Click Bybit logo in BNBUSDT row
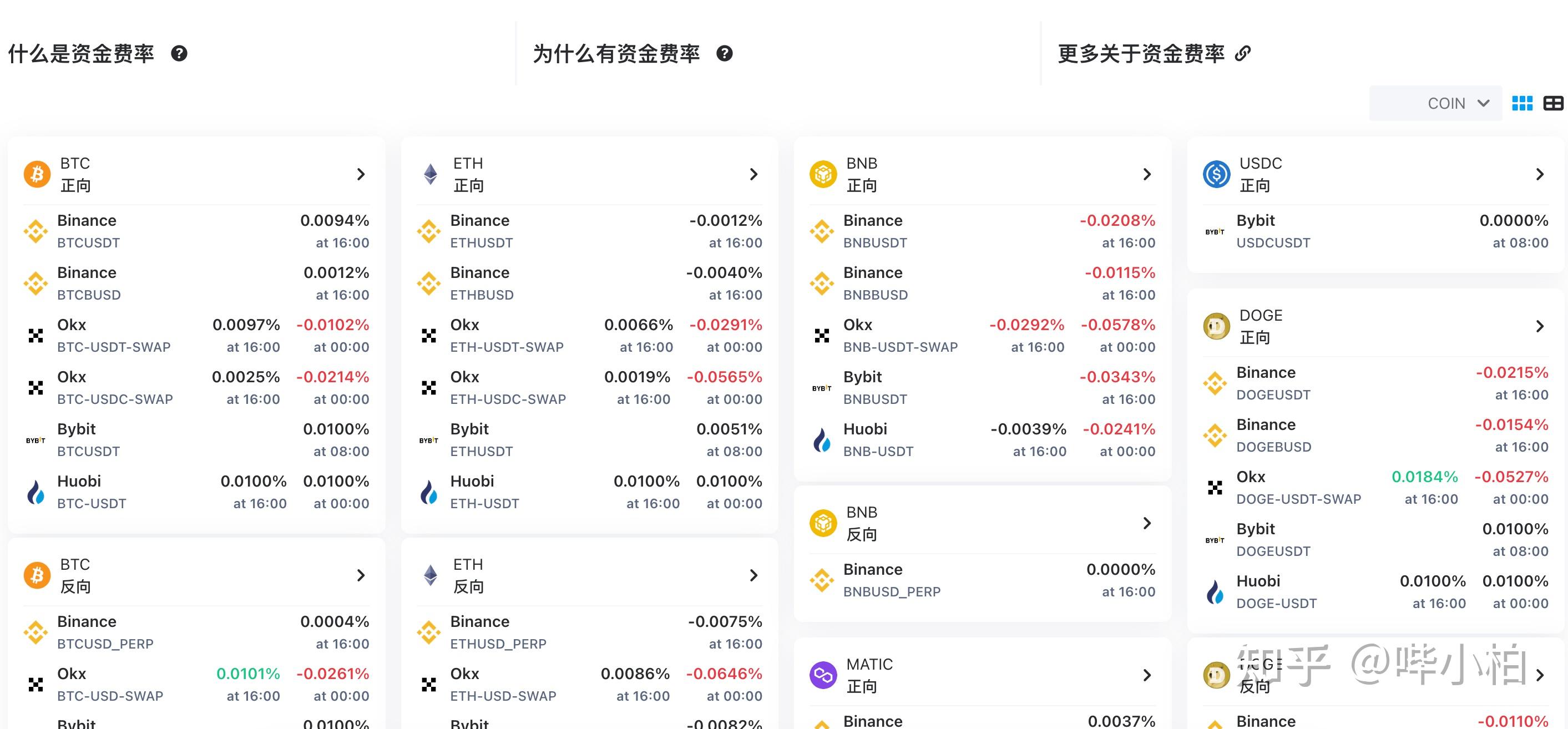Viewport: 1568px width, 729px height. (x=822, y=388)
